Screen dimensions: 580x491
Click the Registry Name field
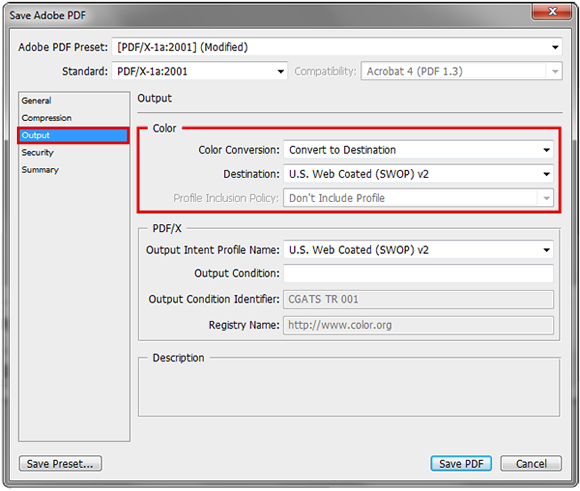tap(418, 325)
